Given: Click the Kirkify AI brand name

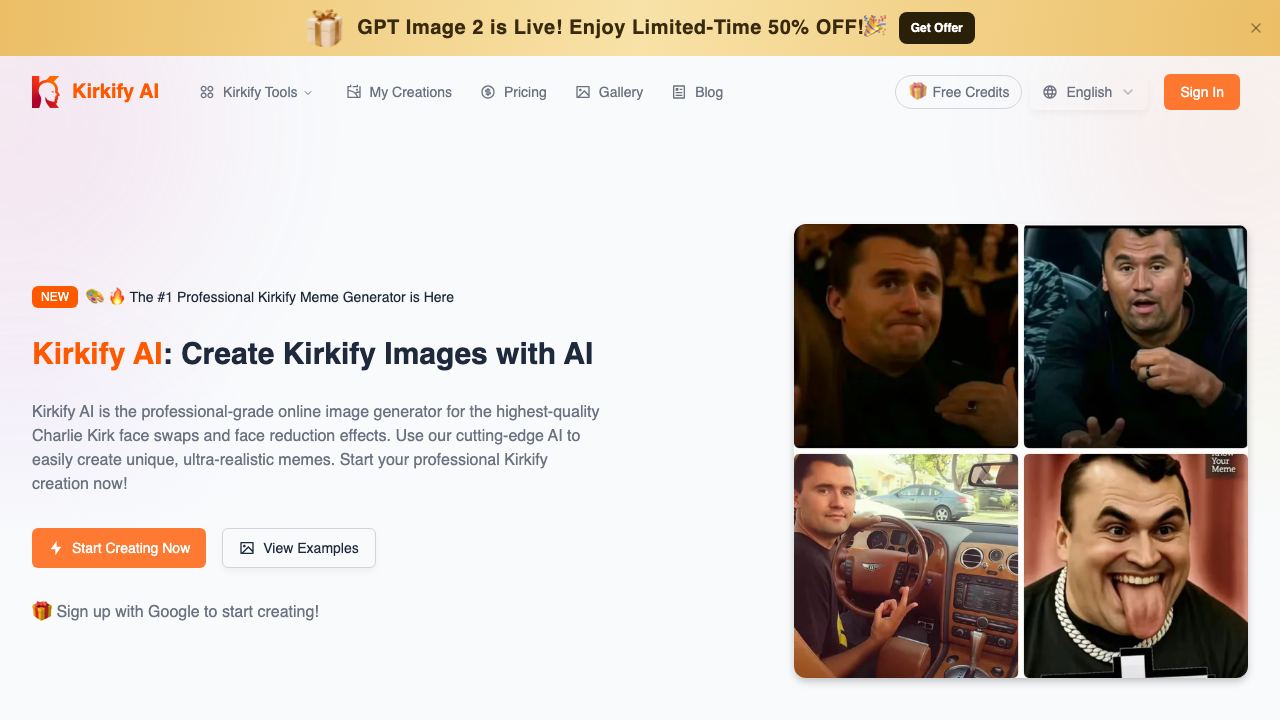Looking at the screenshot, I should coord(115,92).
